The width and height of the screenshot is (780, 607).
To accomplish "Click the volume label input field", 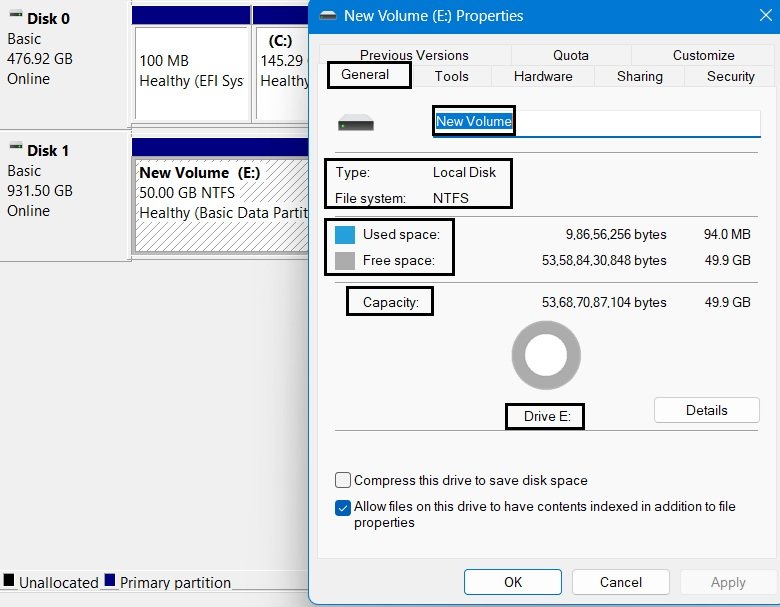I will tap(596, 122).
